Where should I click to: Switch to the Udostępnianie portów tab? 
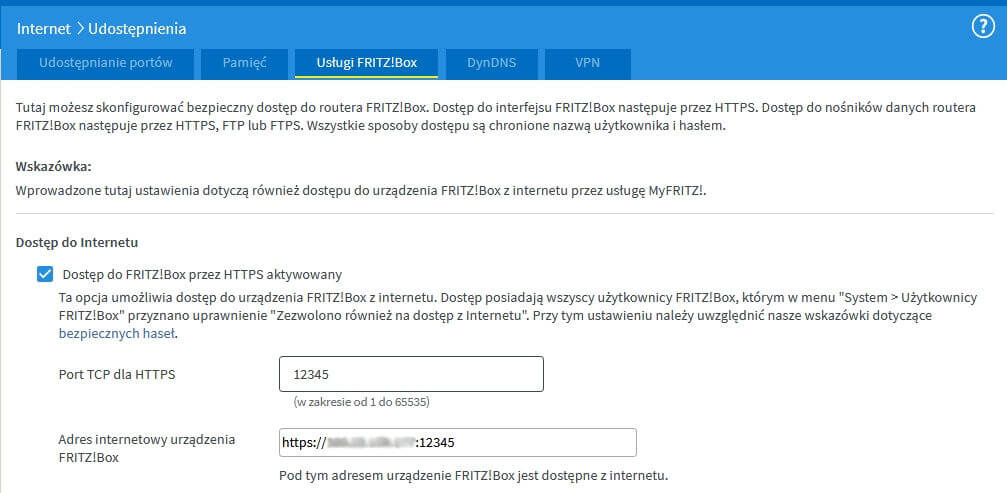pyautogui.click(x=105, y=64)
